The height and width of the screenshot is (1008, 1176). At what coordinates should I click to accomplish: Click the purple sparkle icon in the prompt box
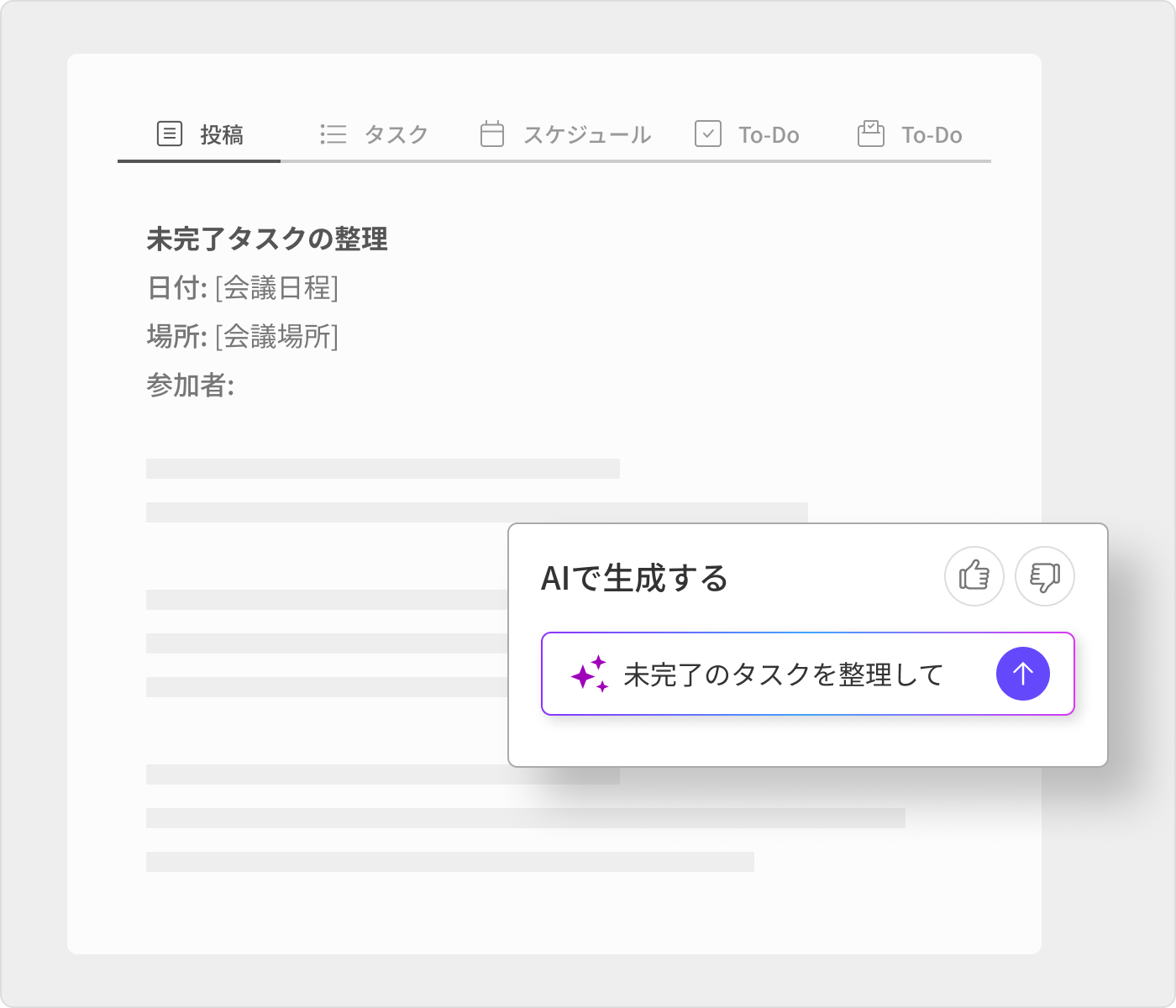[590, 674]
